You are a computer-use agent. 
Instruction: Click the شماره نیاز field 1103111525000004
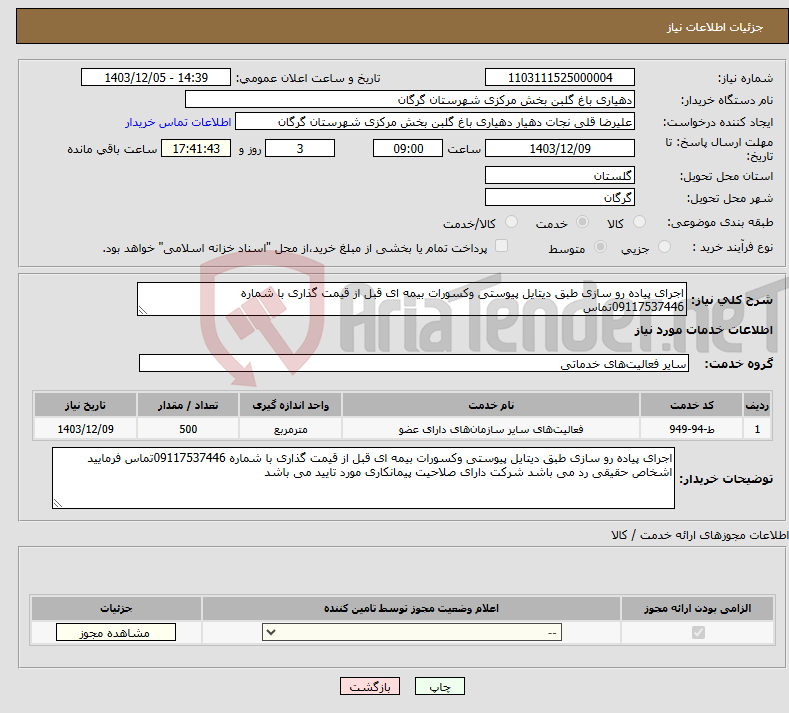point(560,77)
